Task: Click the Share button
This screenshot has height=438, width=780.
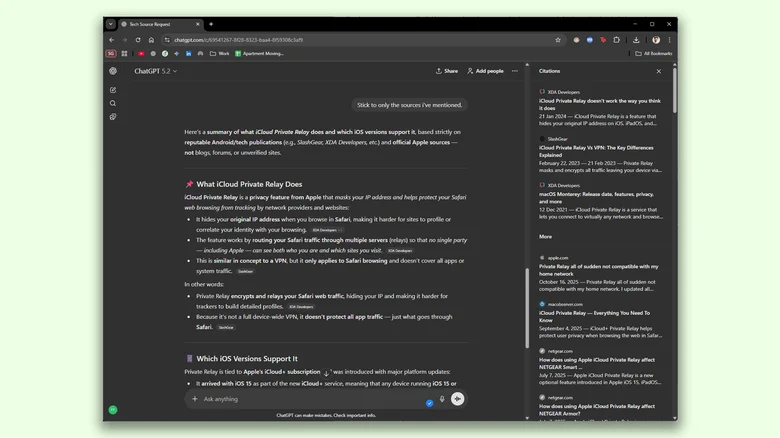Action: coord(447,71)
